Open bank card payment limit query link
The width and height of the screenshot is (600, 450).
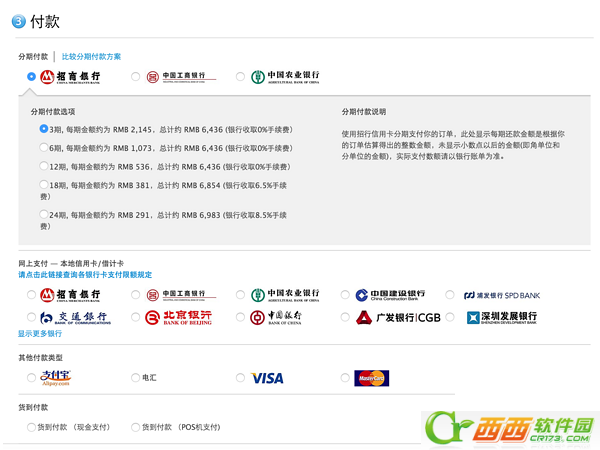[85, 275]
